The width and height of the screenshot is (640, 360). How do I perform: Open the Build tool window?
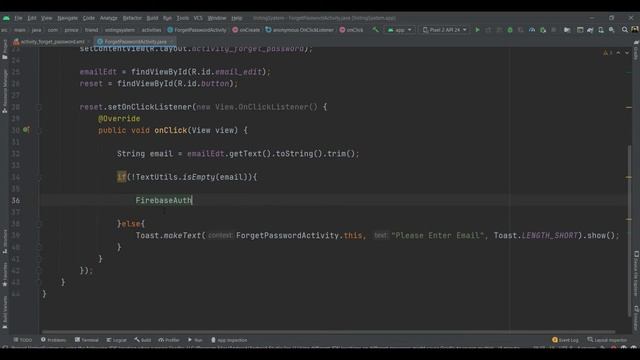[143, 340]
